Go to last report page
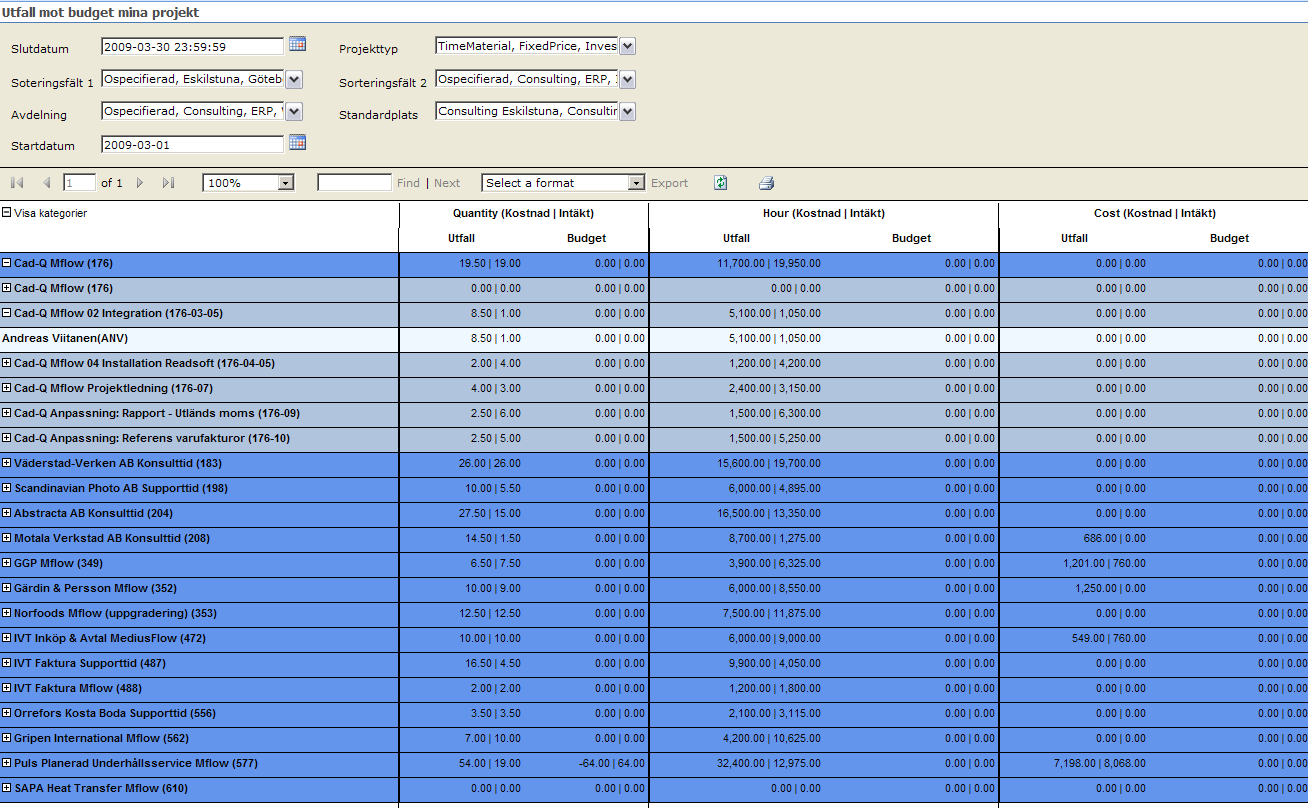Screen dimensions: 1308x808 pos(168,183)
